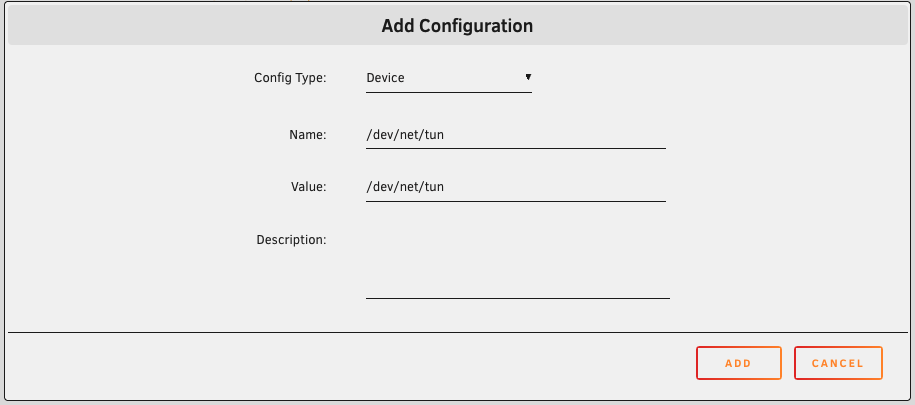Click the Description label
915x405 pixels.
coord(291,240)
